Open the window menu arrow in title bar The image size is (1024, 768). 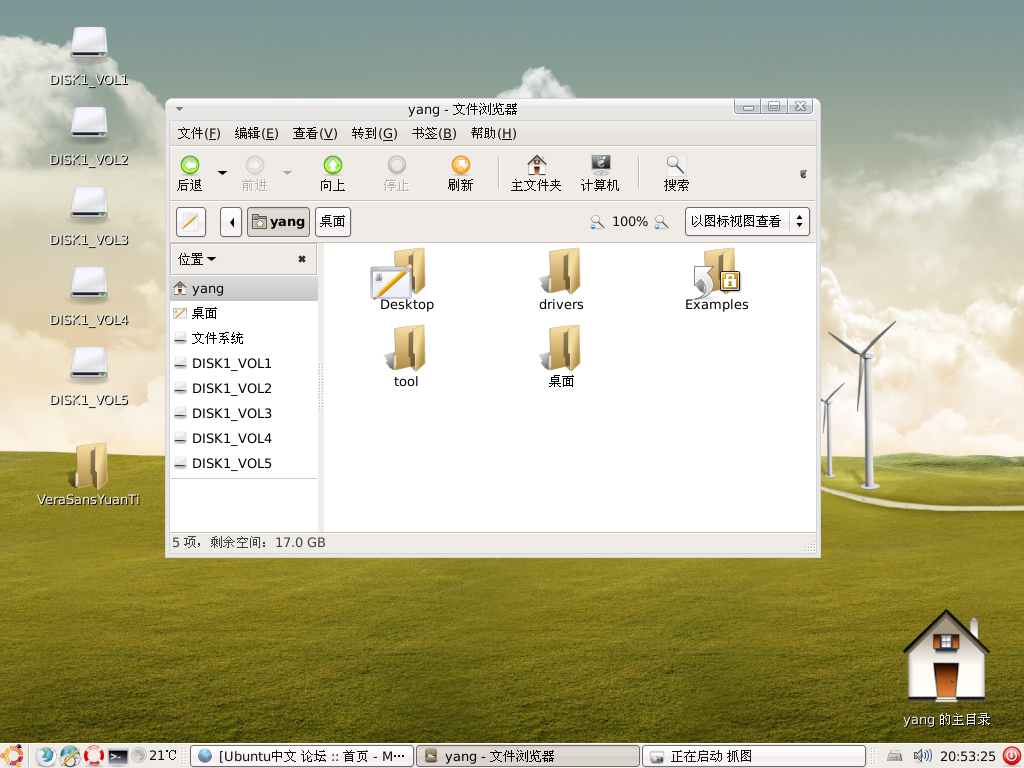179,109
